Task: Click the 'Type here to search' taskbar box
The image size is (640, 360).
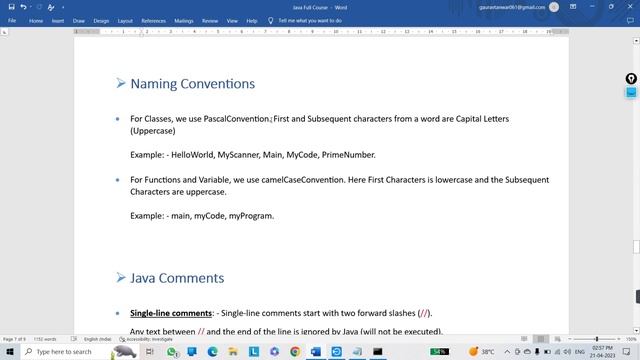Action: tap(80, 351)
